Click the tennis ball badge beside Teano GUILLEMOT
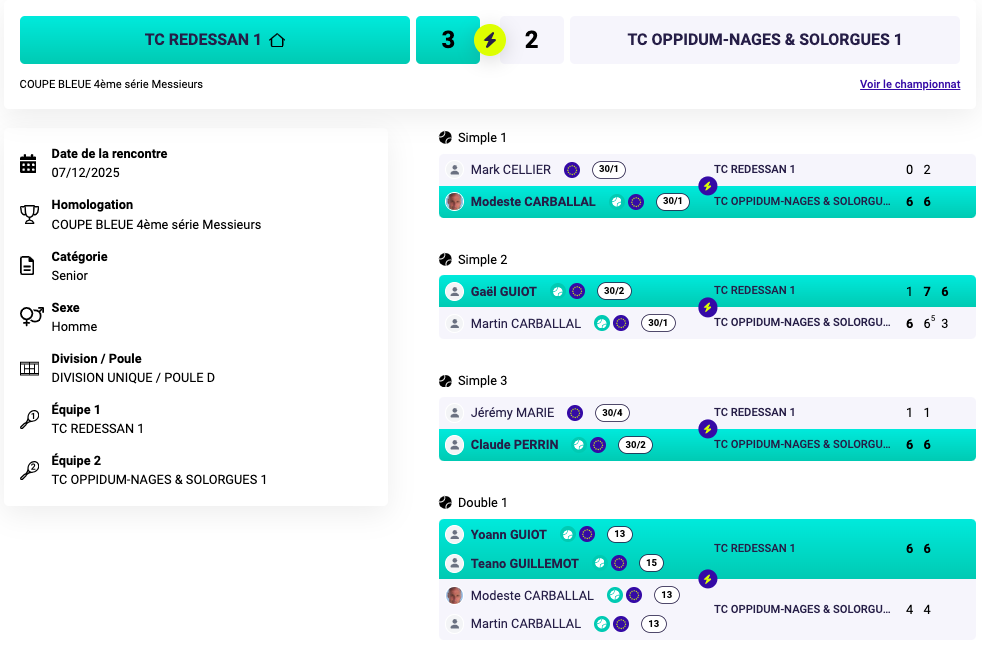 pos(599,563)
